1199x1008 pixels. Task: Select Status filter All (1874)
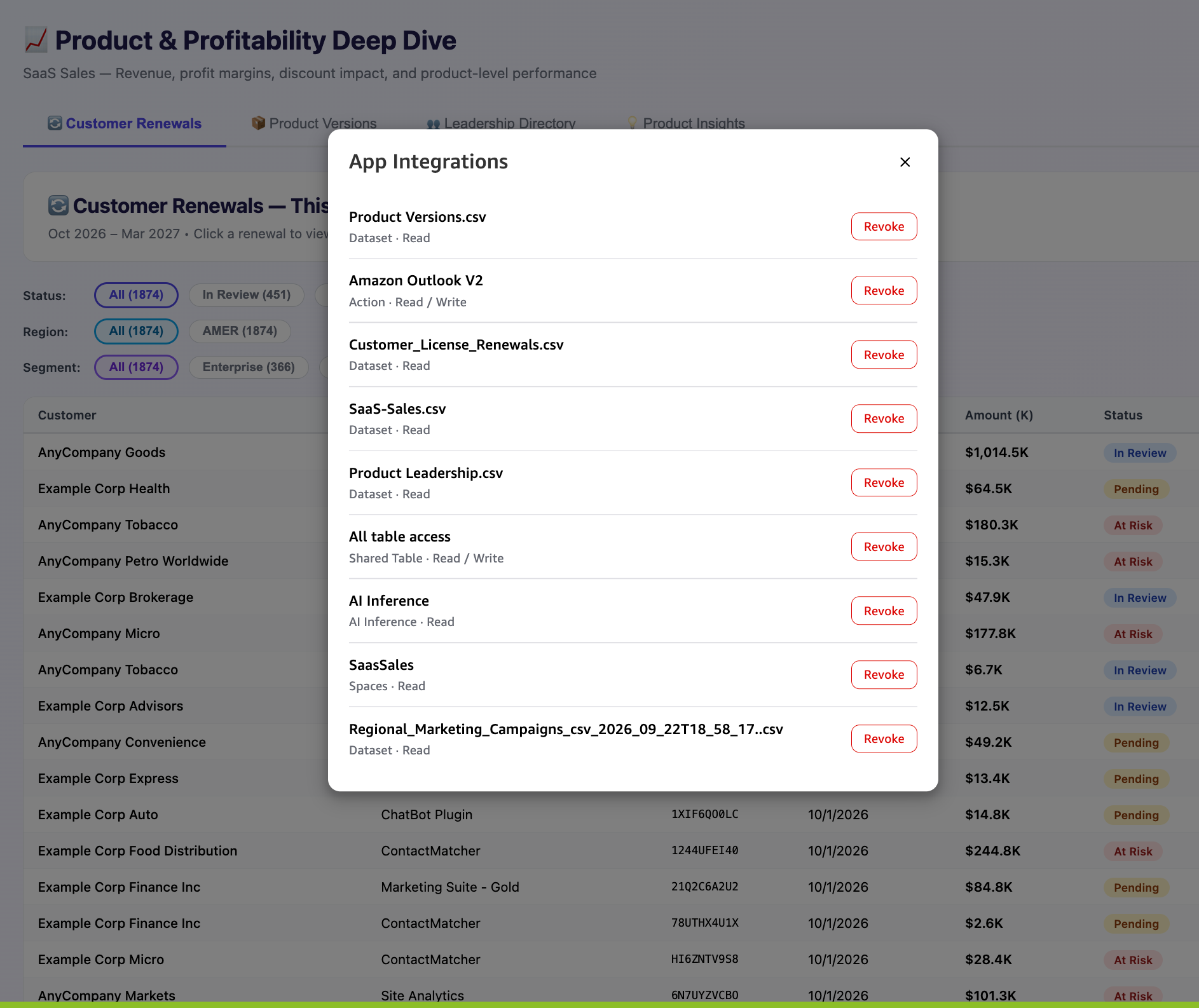coord(136,295)
